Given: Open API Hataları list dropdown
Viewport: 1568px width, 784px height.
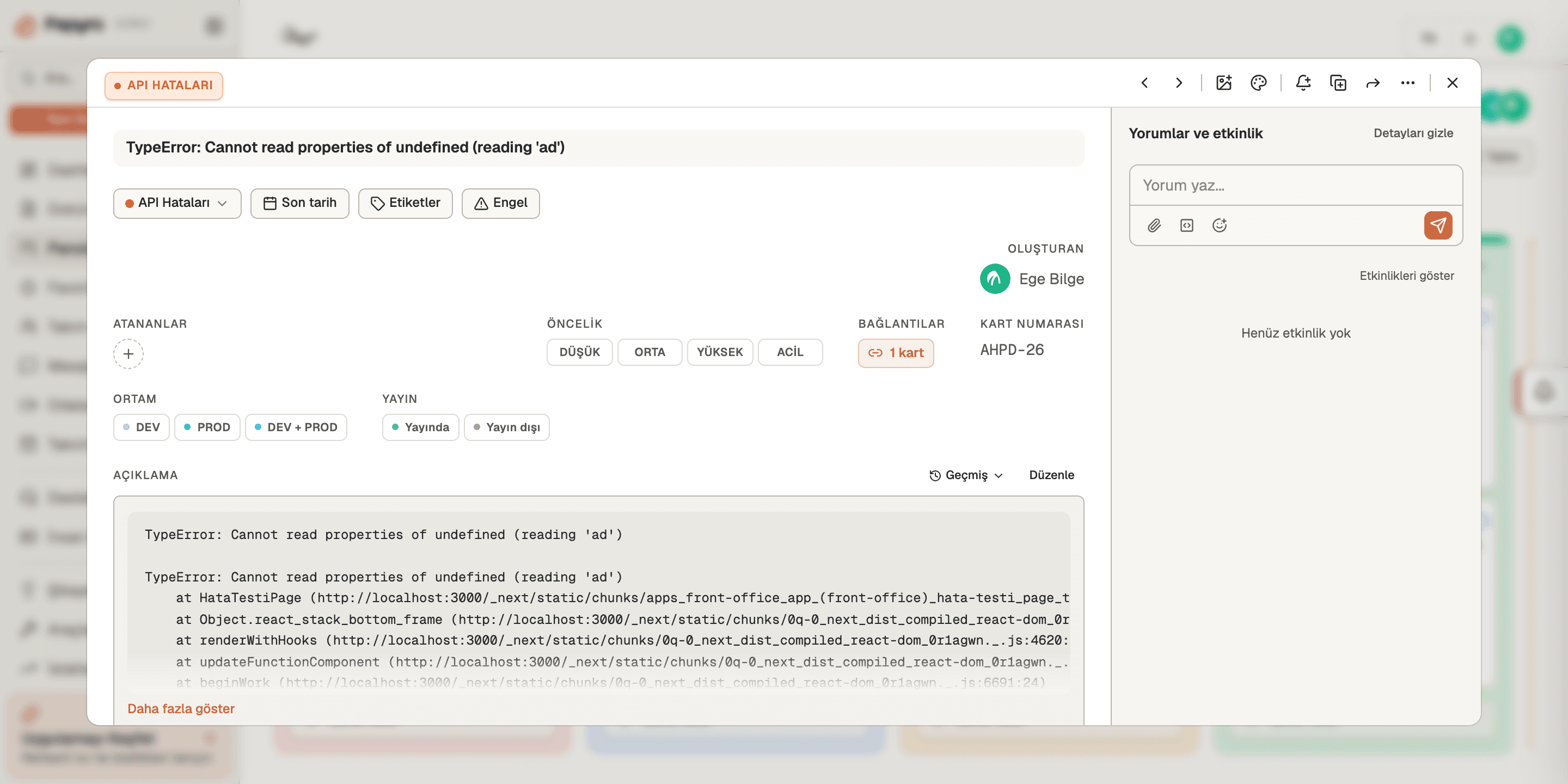Looking at the screenshot, I should [177, 203].
